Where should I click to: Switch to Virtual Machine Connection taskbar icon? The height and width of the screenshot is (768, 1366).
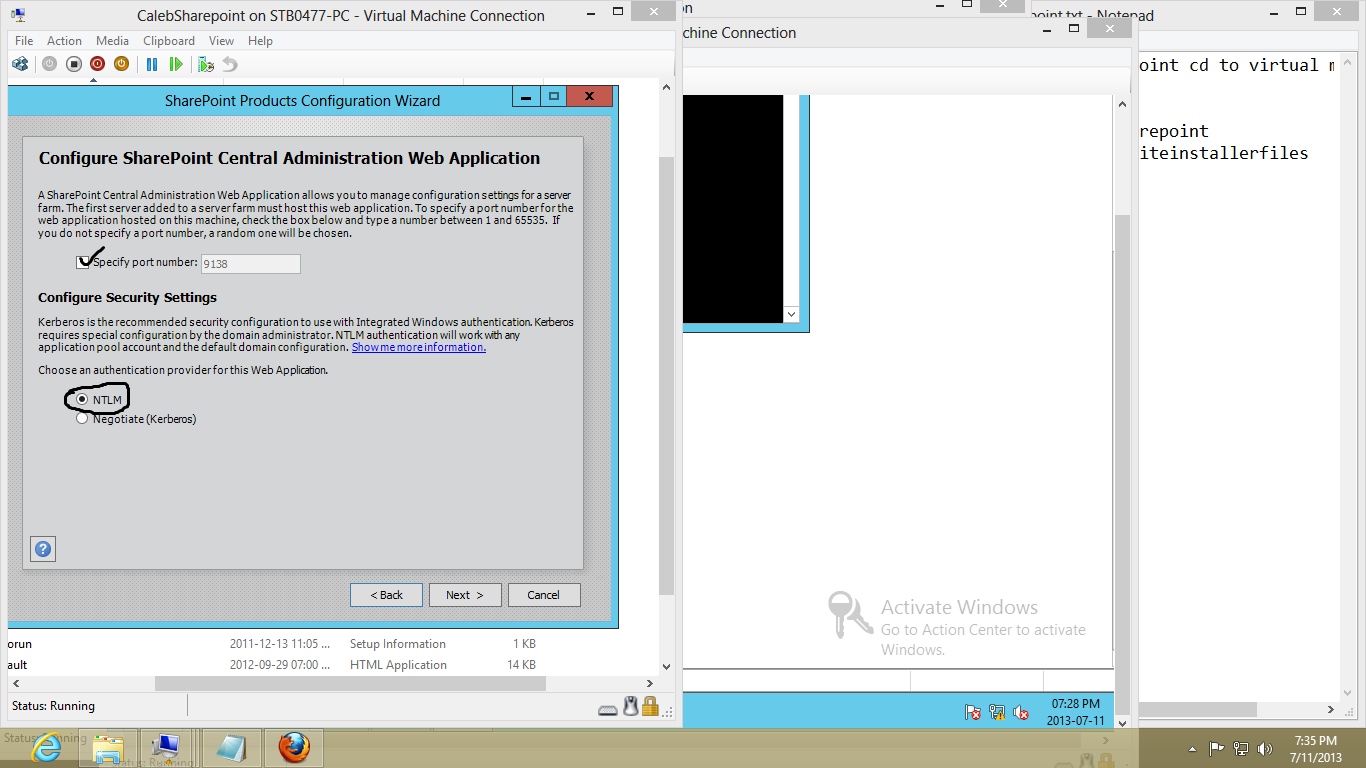tap(166, 748)
